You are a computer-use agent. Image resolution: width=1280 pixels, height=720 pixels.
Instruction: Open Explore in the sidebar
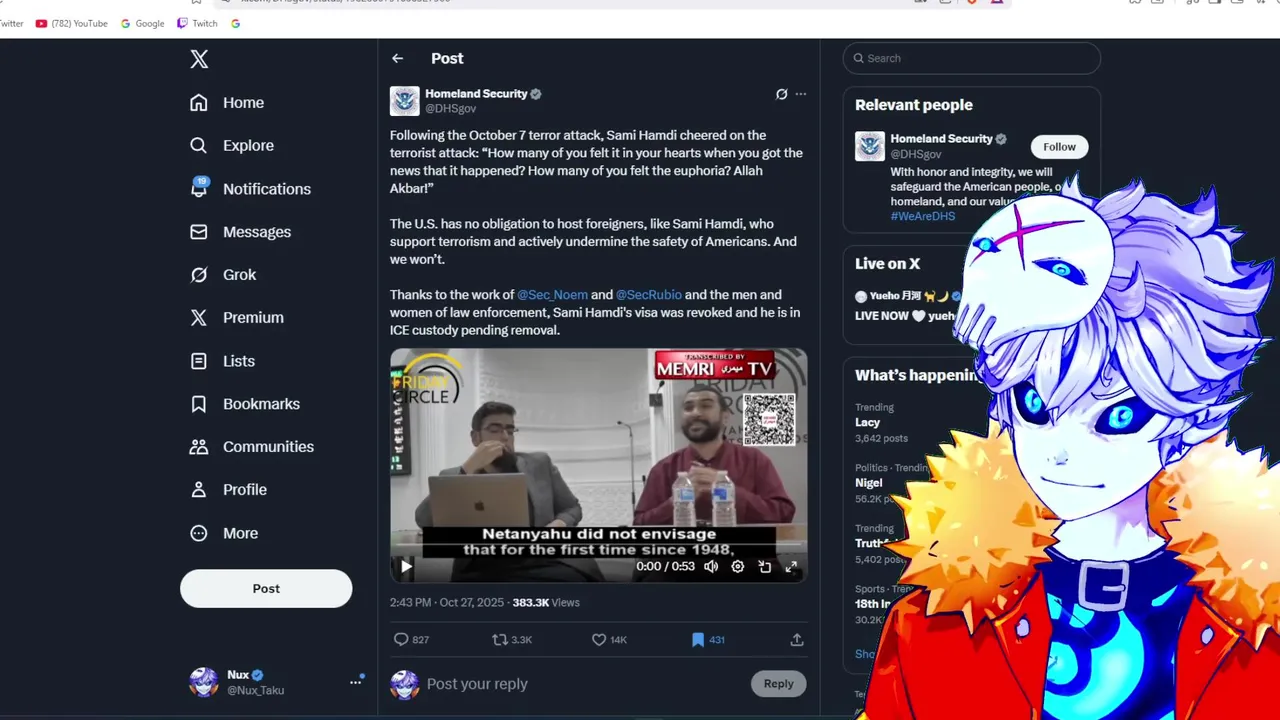[231, 146]
